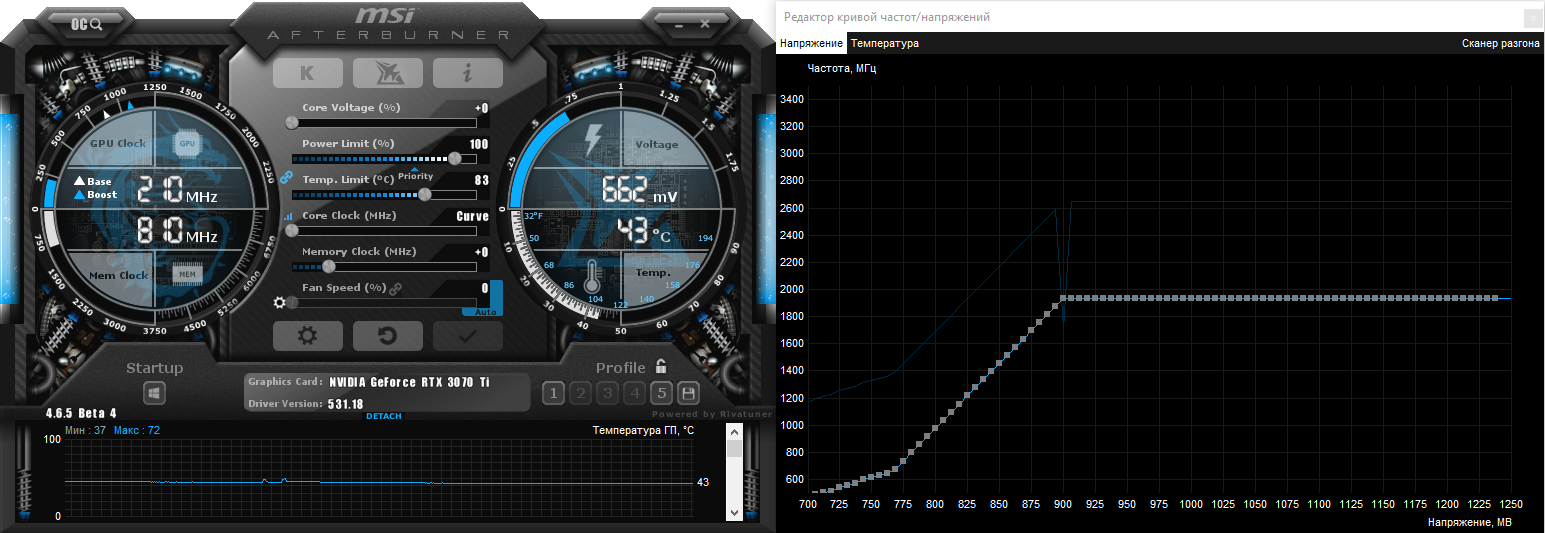1545x533 pixels.
Task: Click the monitoring graph scroll down arrow
Action: (x=735, y=511)
